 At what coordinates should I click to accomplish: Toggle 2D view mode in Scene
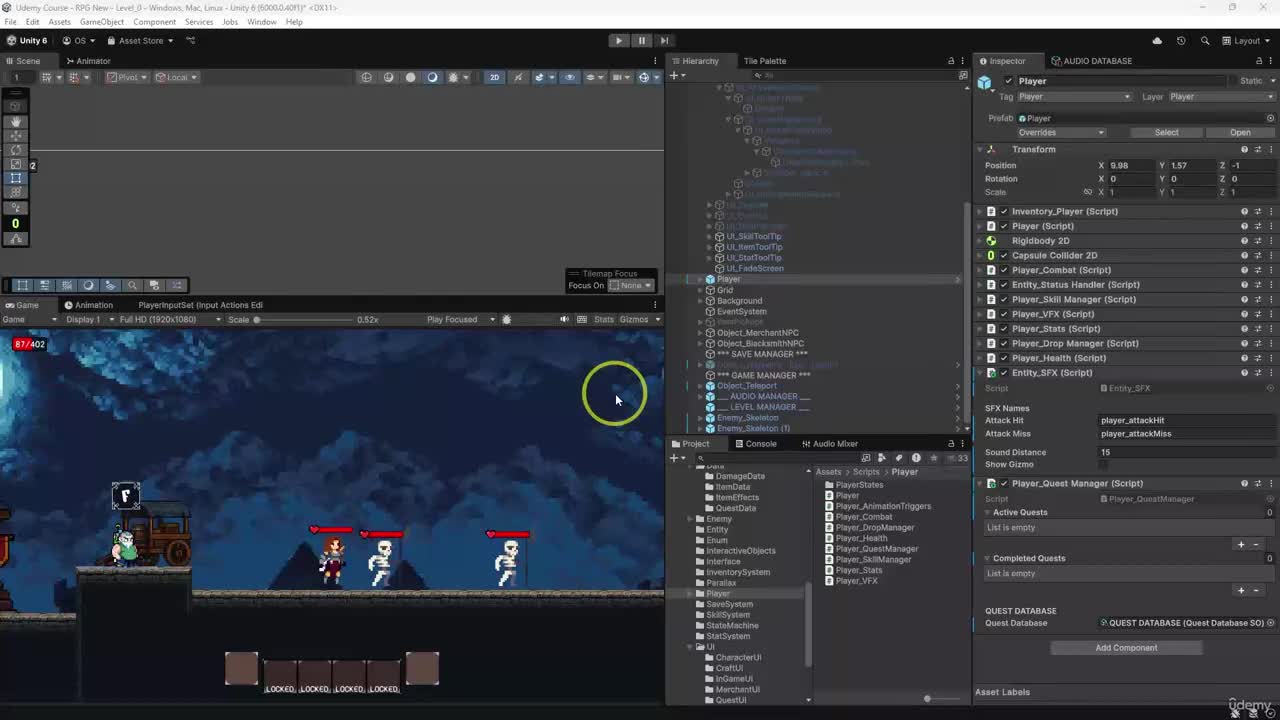pyautogui.click(x=494, y=77)
